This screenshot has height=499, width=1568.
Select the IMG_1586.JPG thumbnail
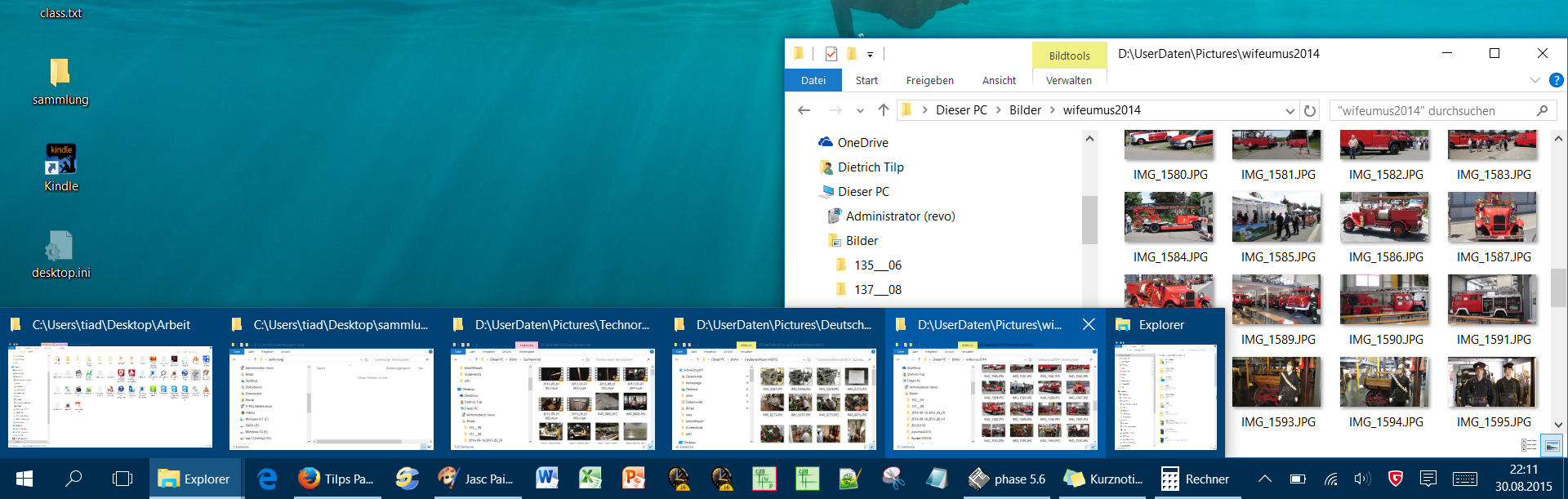click(1384, 218)
